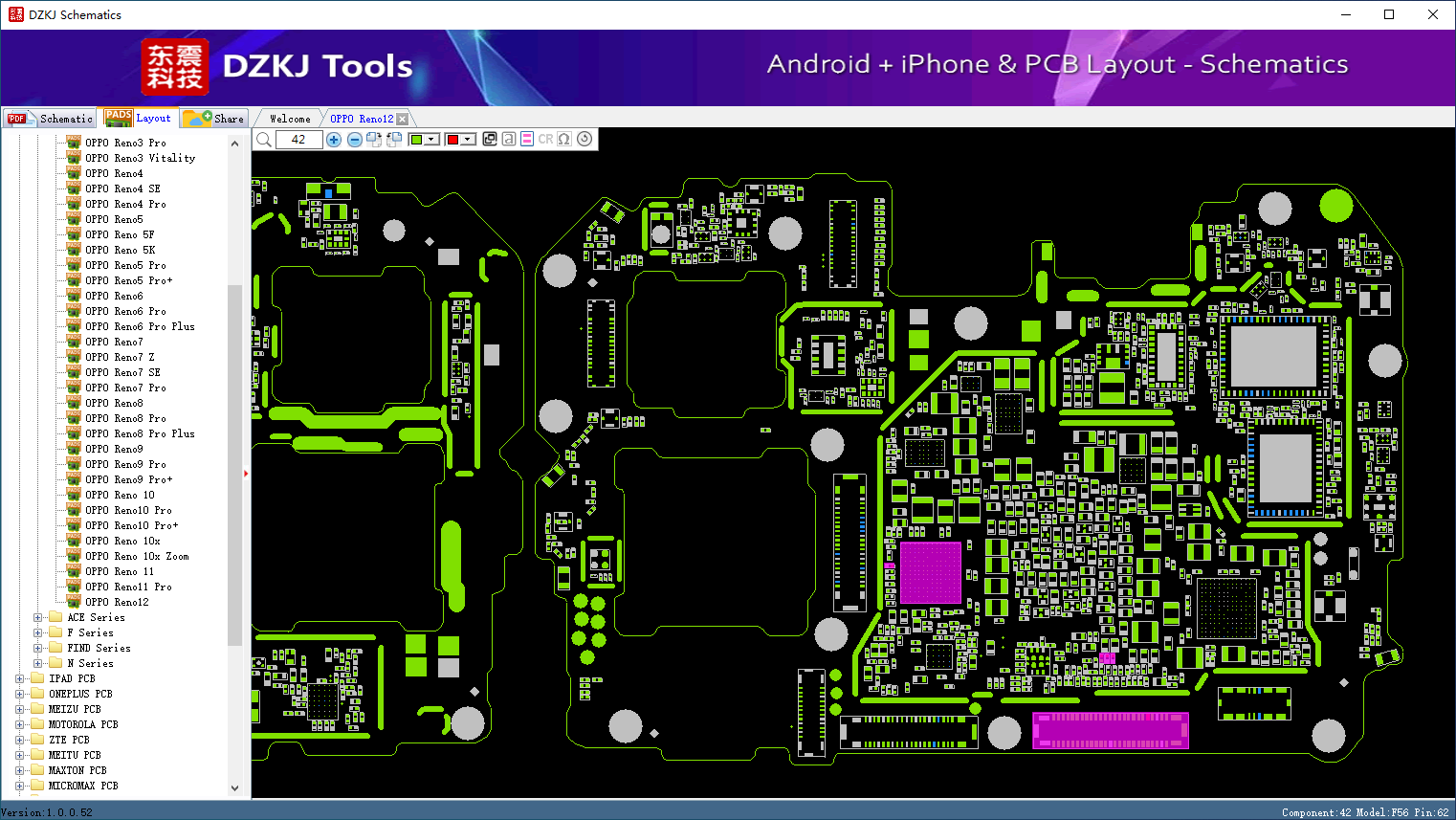Select OPPO Reno11 Pro in the tree
The image size is (1456, 820).
tap(128, 587)
